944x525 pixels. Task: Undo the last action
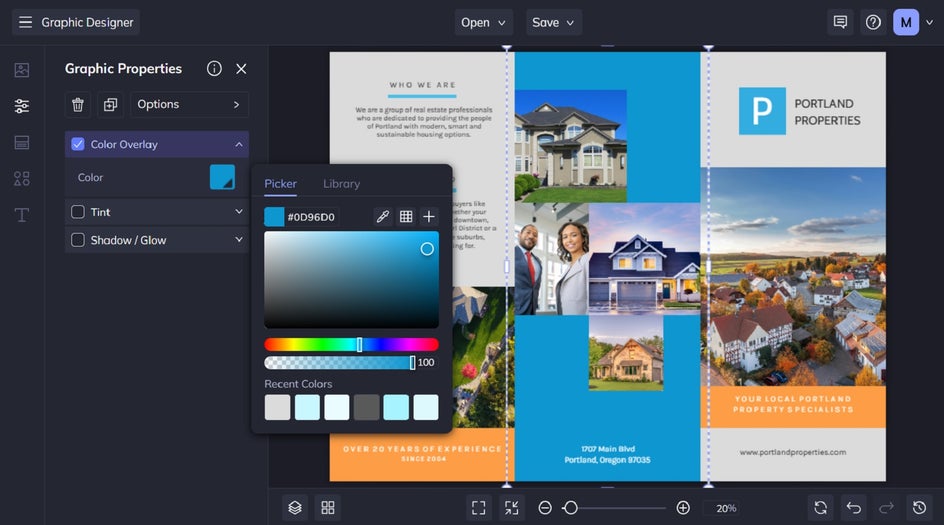pos(854,508)
